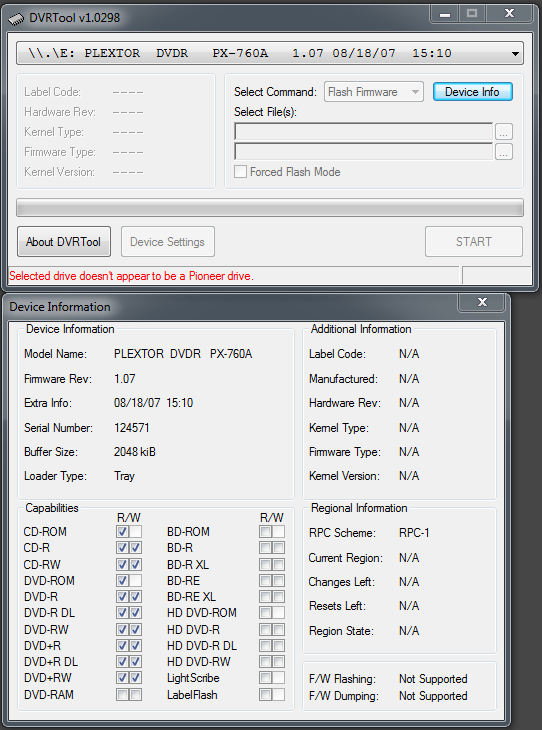Open Device Settings

(x=168, y=242)
